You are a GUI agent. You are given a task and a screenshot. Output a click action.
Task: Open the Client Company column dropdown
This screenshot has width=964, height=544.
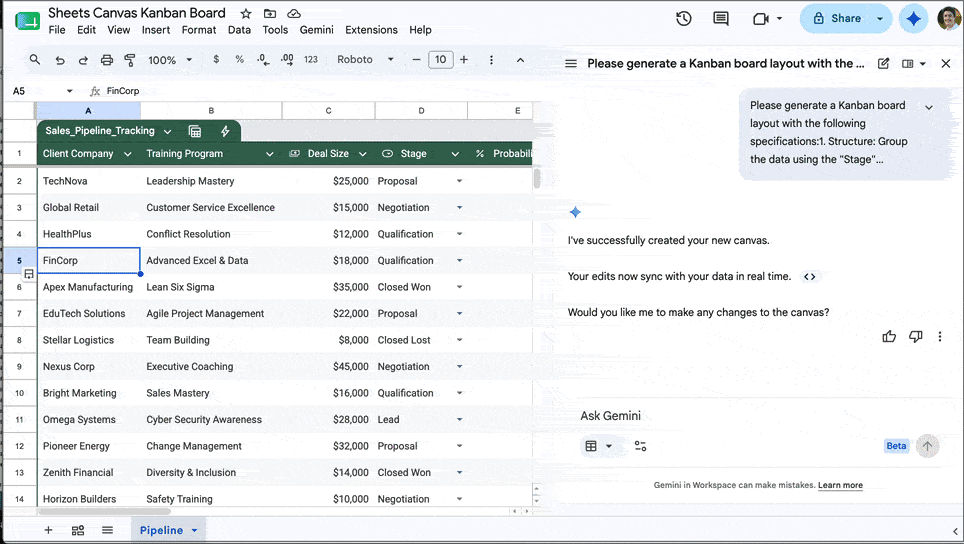coord(127,154)
